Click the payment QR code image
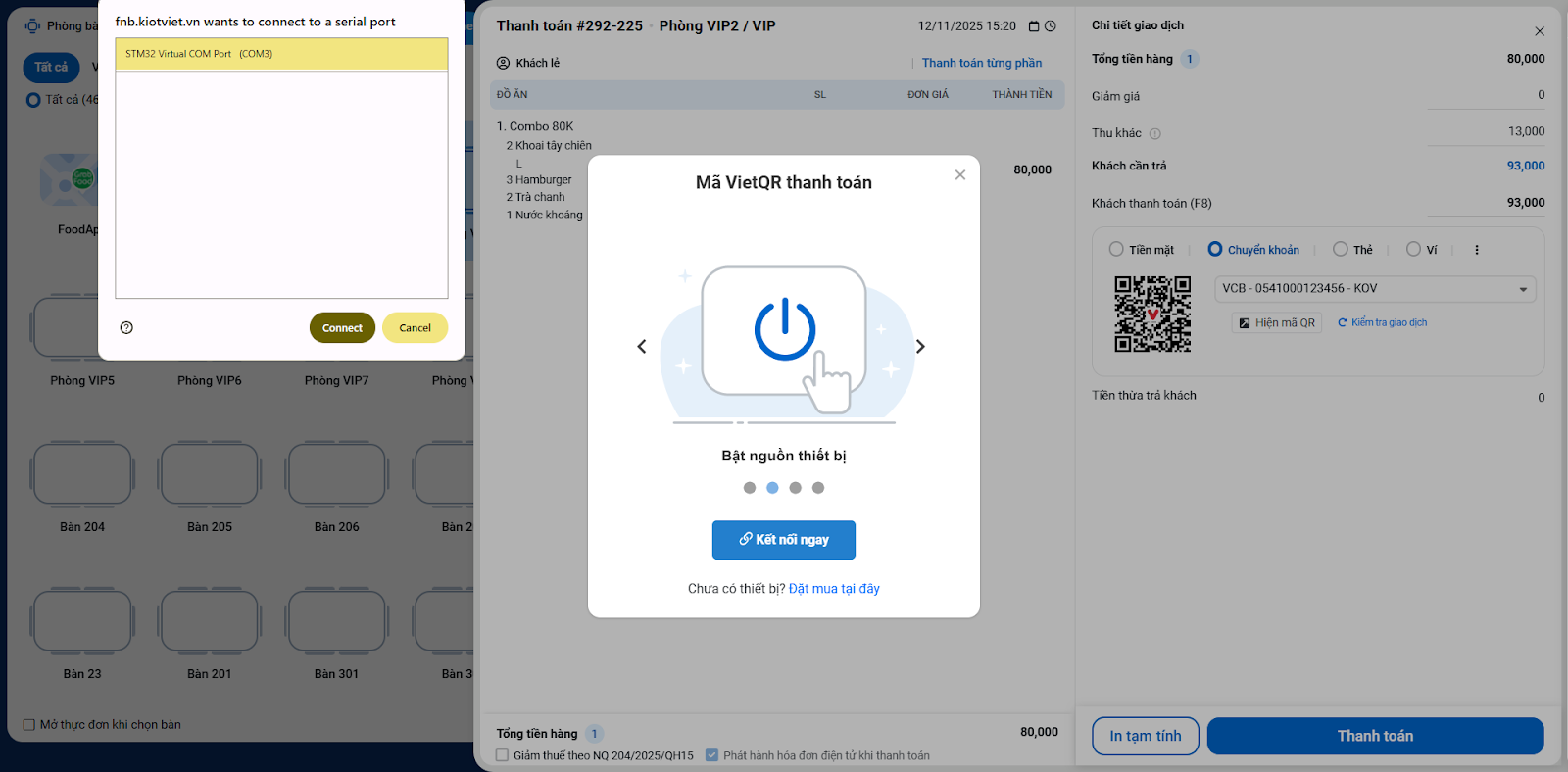Viewport: 1568px width, 772px height. 1152,314
